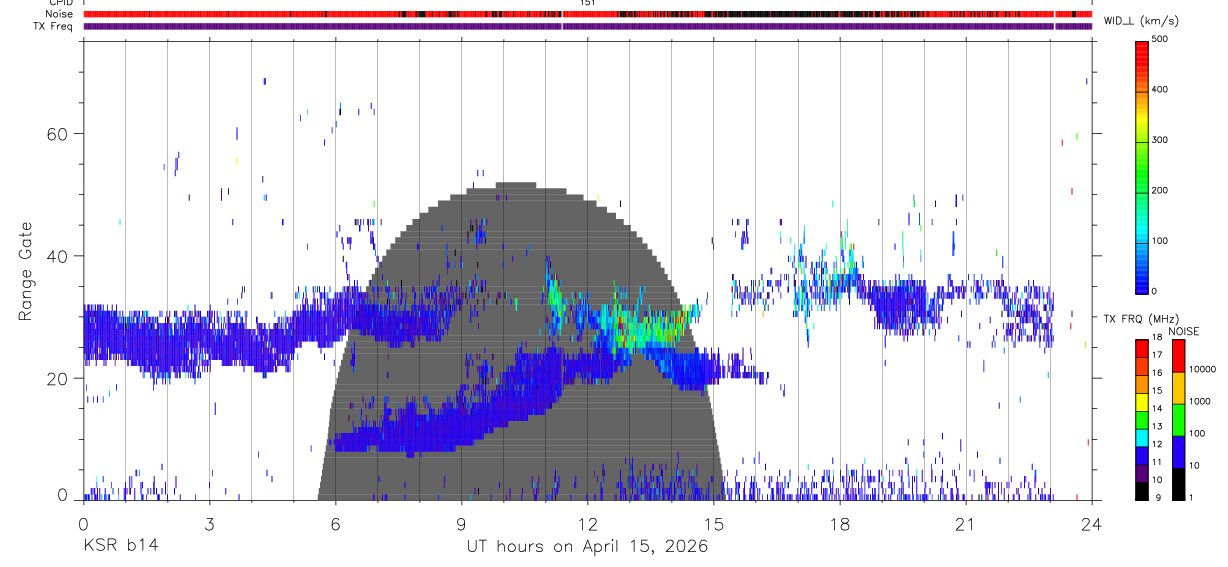Image resolution: width=1228 pixels, height=567 pixels.
Task: Click the 15 tick on the TX FRQ legend
Action: coord(1156,390)
